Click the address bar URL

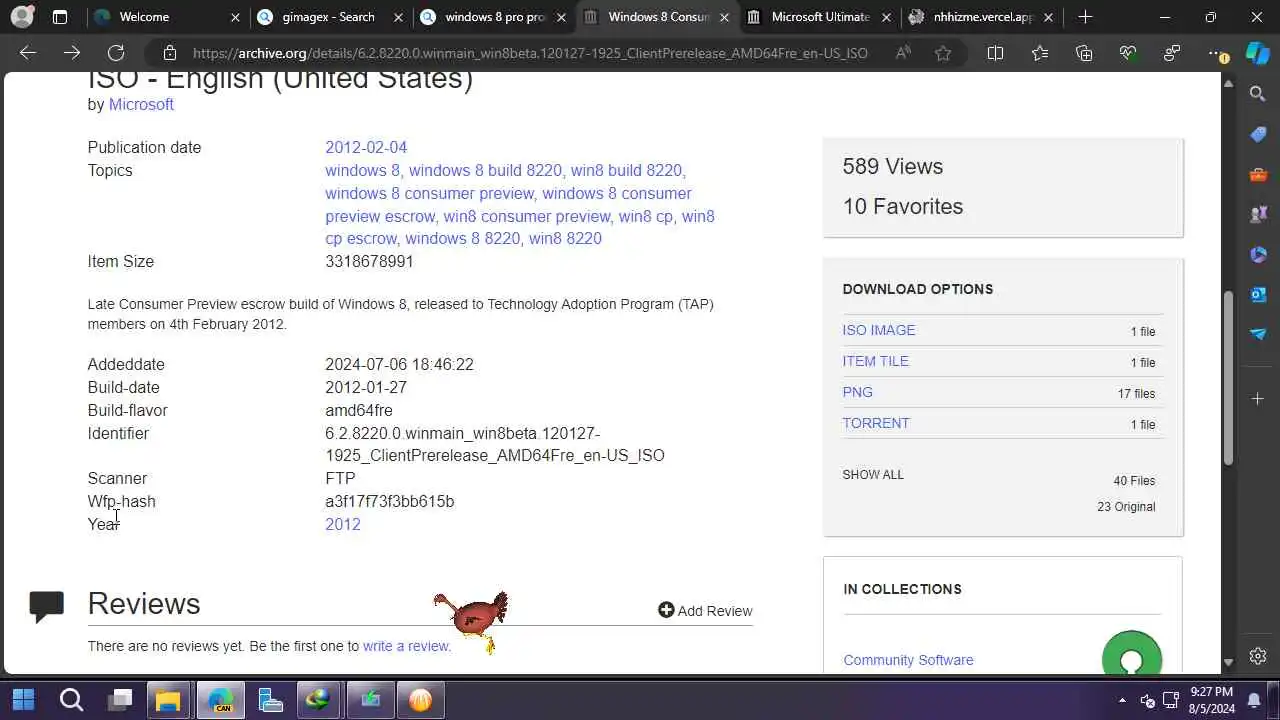[x=530, y=53]
